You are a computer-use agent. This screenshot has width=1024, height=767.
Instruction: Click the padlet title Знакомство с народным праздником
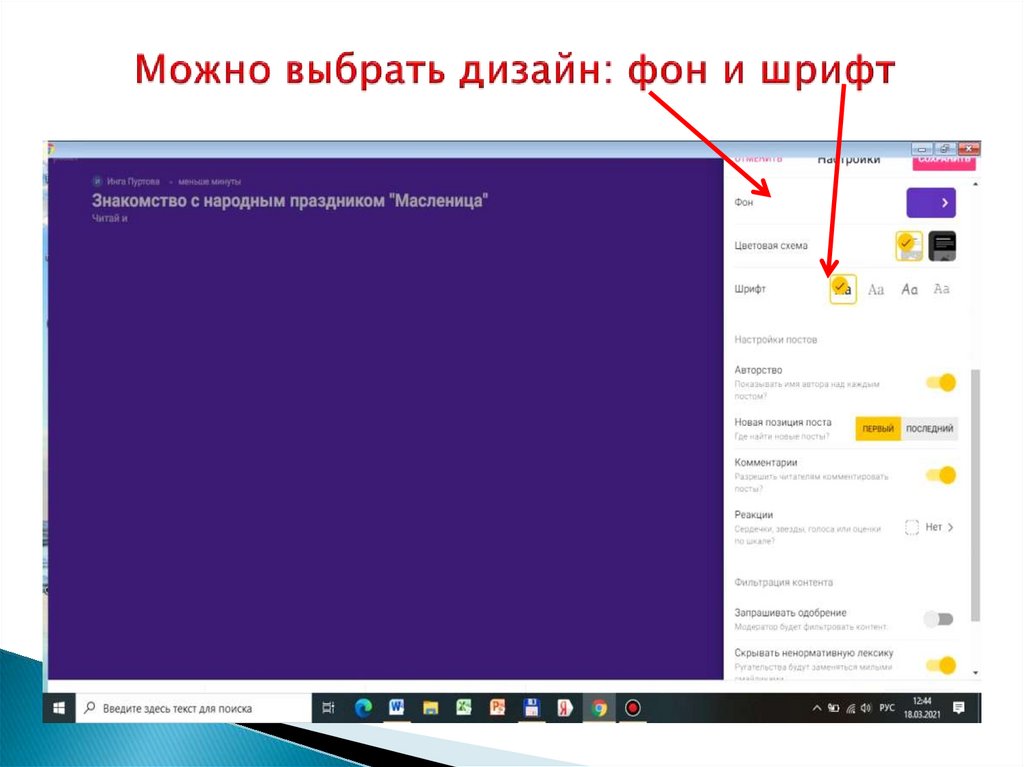(x=290, y=201)
